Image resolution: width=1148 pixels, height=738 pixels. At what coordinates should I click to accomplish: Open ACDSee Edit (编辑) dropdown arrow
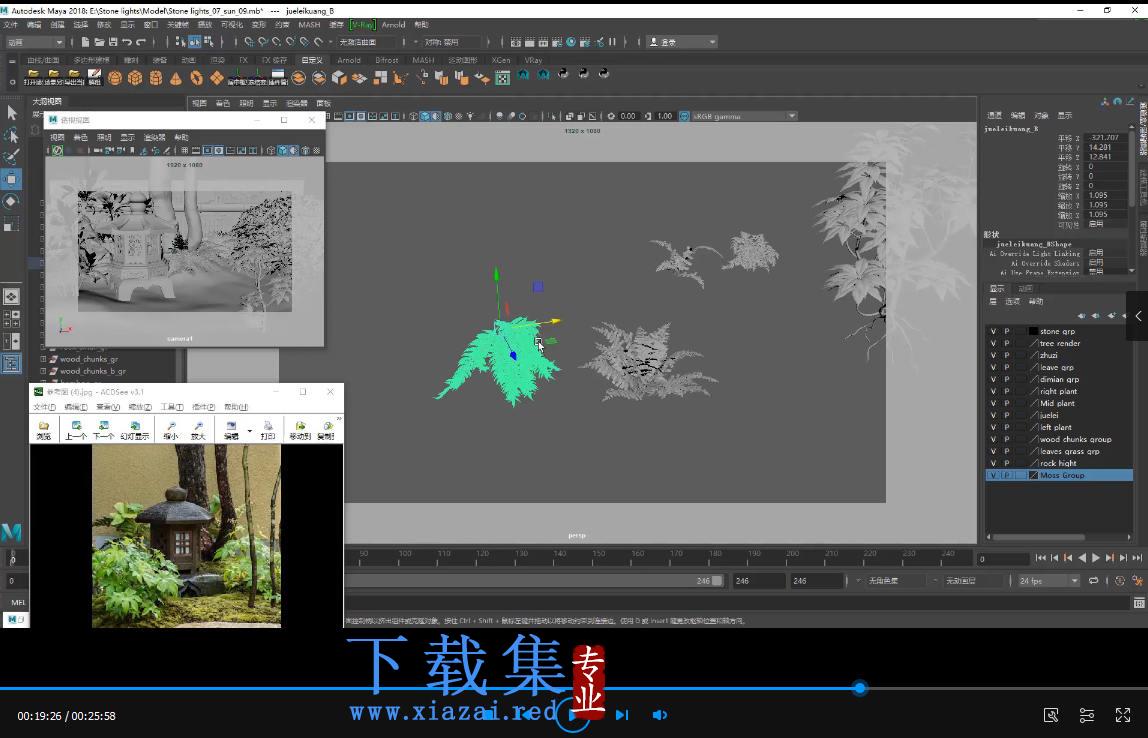click(250, 430)
